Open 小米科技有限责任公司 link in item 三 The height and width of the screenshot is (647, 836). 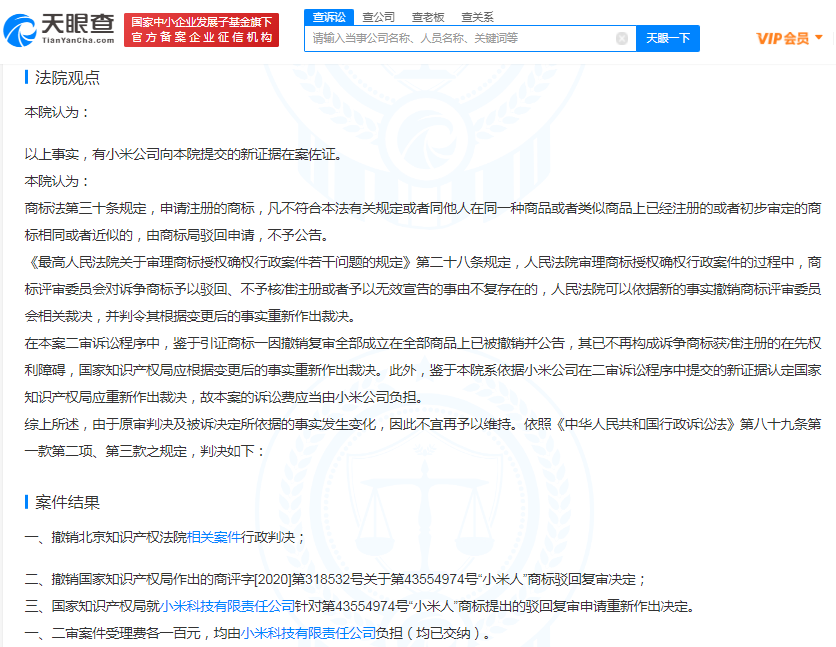tap(228, 606)
